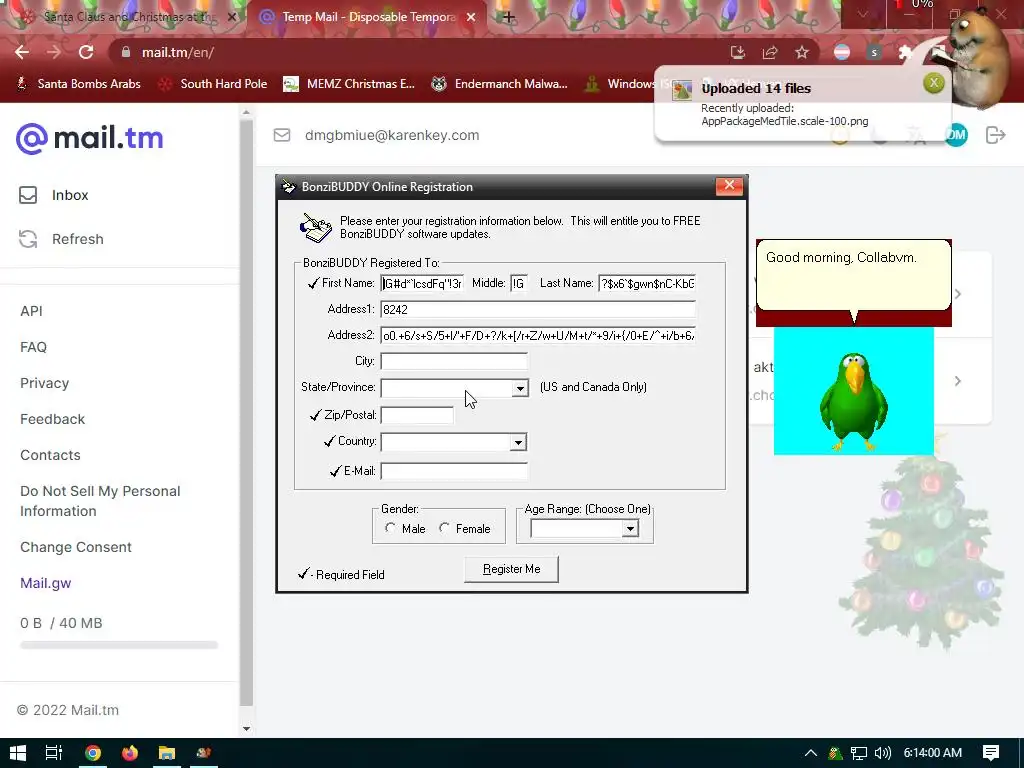Viewport: 1024px width, 768px height.
Task: Open Task View on the taskbar
Action: point(54,753)
